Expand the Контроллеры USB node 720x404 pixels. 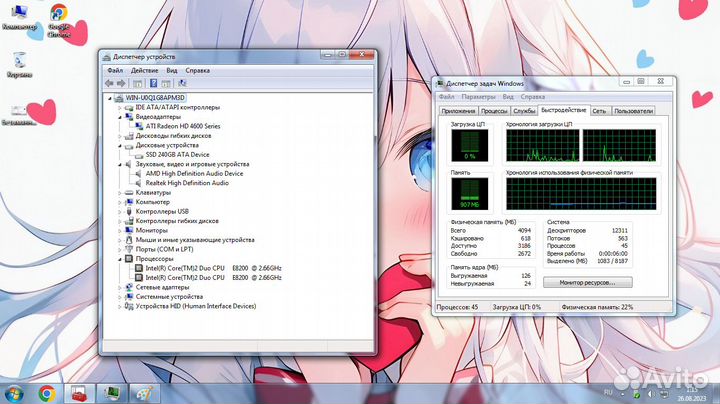(x=120, y=212)
